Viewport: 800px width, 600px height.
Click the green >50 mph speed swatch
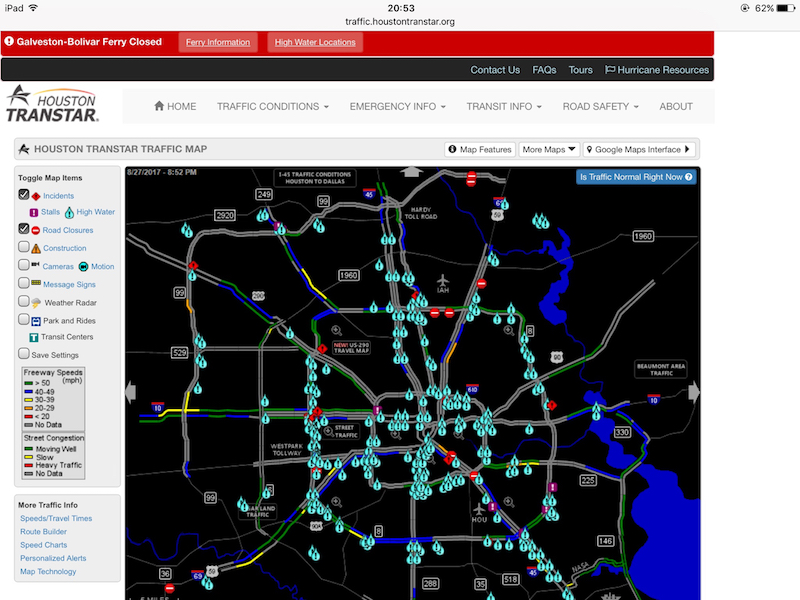(29, 383)
